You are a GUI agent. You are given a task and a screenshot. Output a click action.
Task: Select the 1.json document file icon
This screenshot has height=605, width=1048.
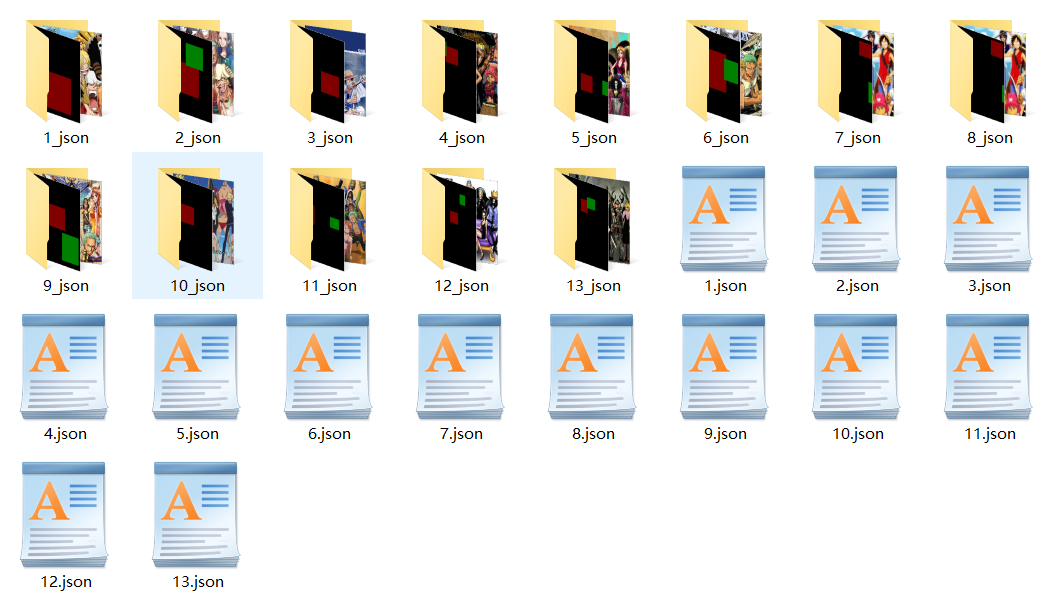tap(724, 219)
